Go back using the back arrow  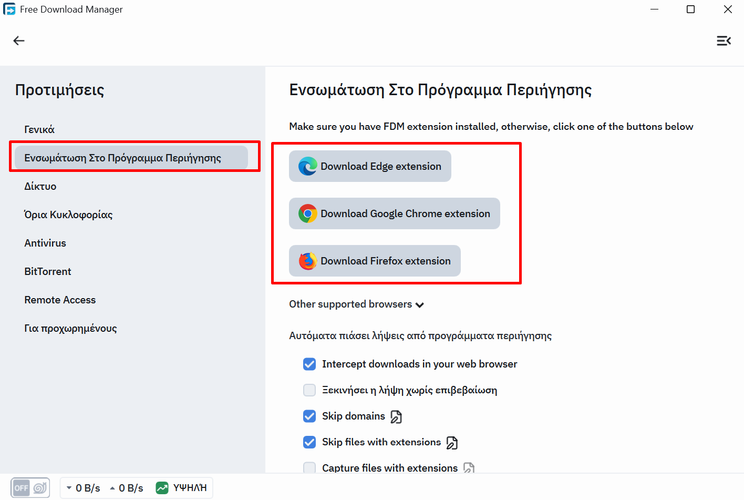19,41
